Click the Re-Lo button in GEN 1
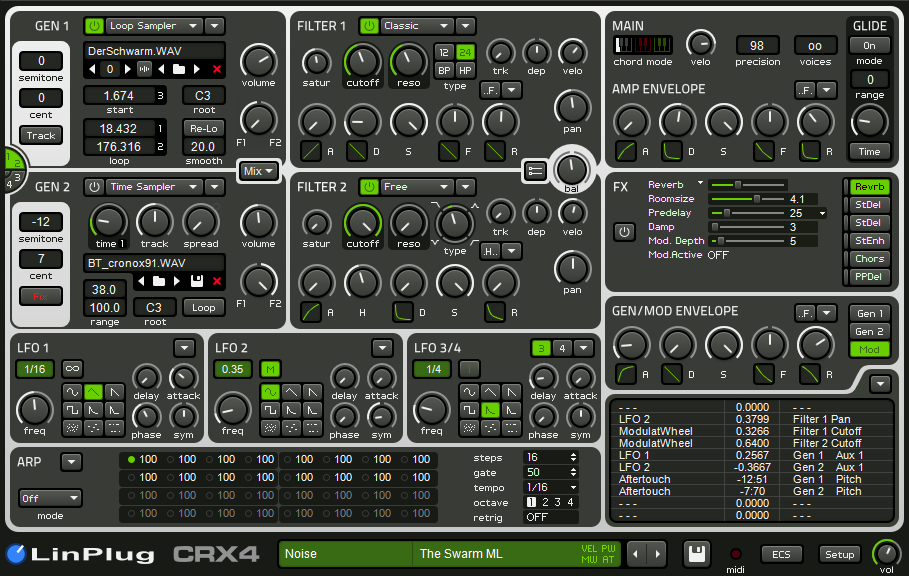 click(203, 129)
